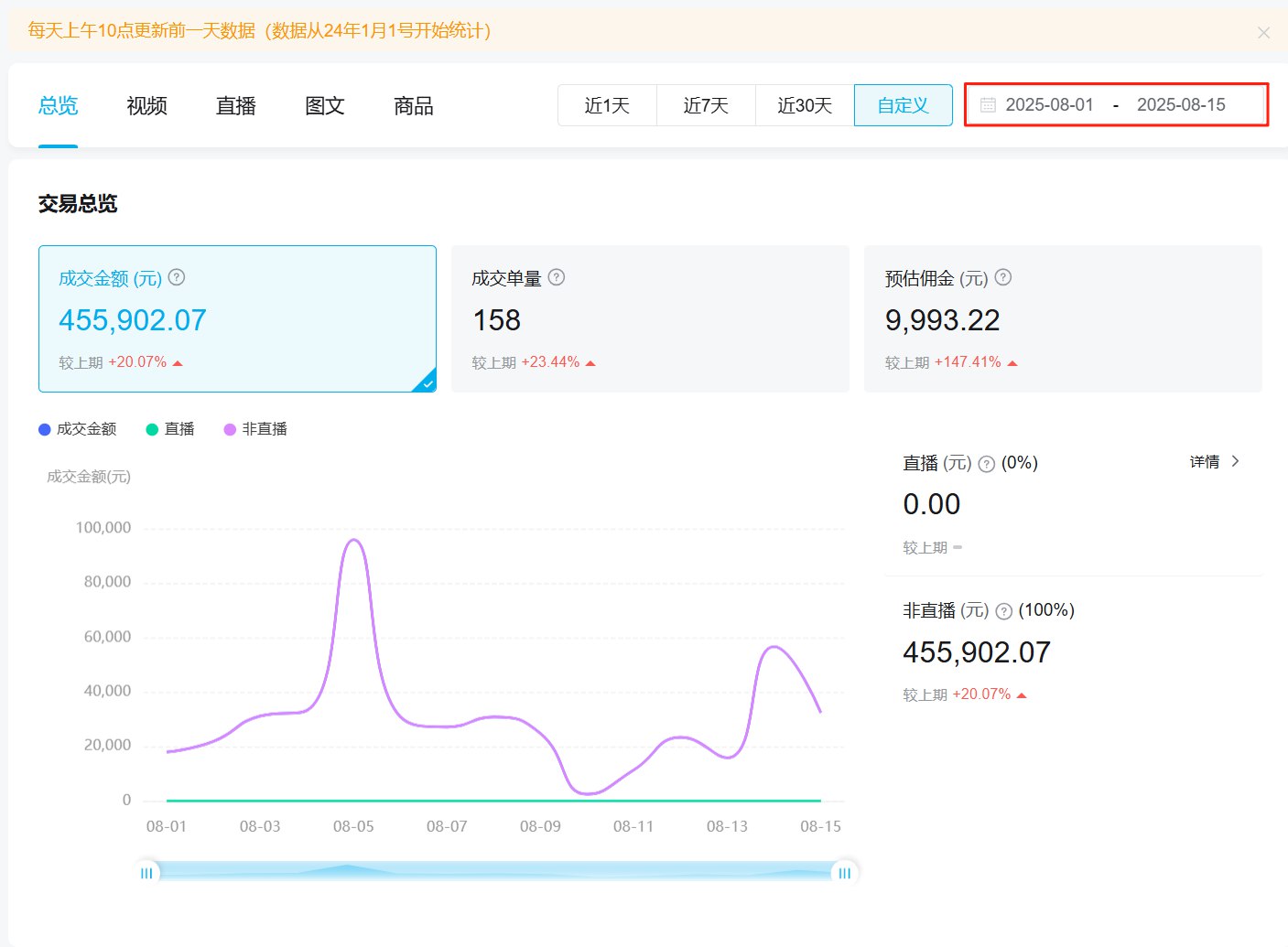Switch to the 商品 tab

[413, 106]
